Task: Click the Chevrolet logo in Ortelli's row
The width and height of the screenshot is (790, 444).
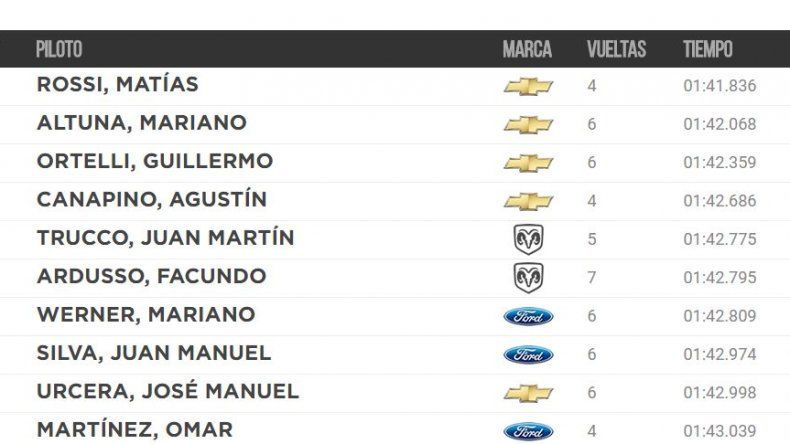Action: 528,162
